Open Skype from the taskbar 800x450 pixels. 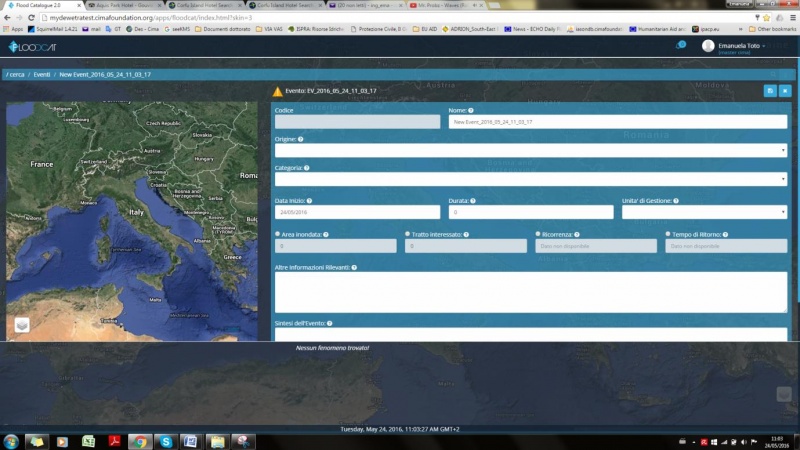(x=165, y=441)
